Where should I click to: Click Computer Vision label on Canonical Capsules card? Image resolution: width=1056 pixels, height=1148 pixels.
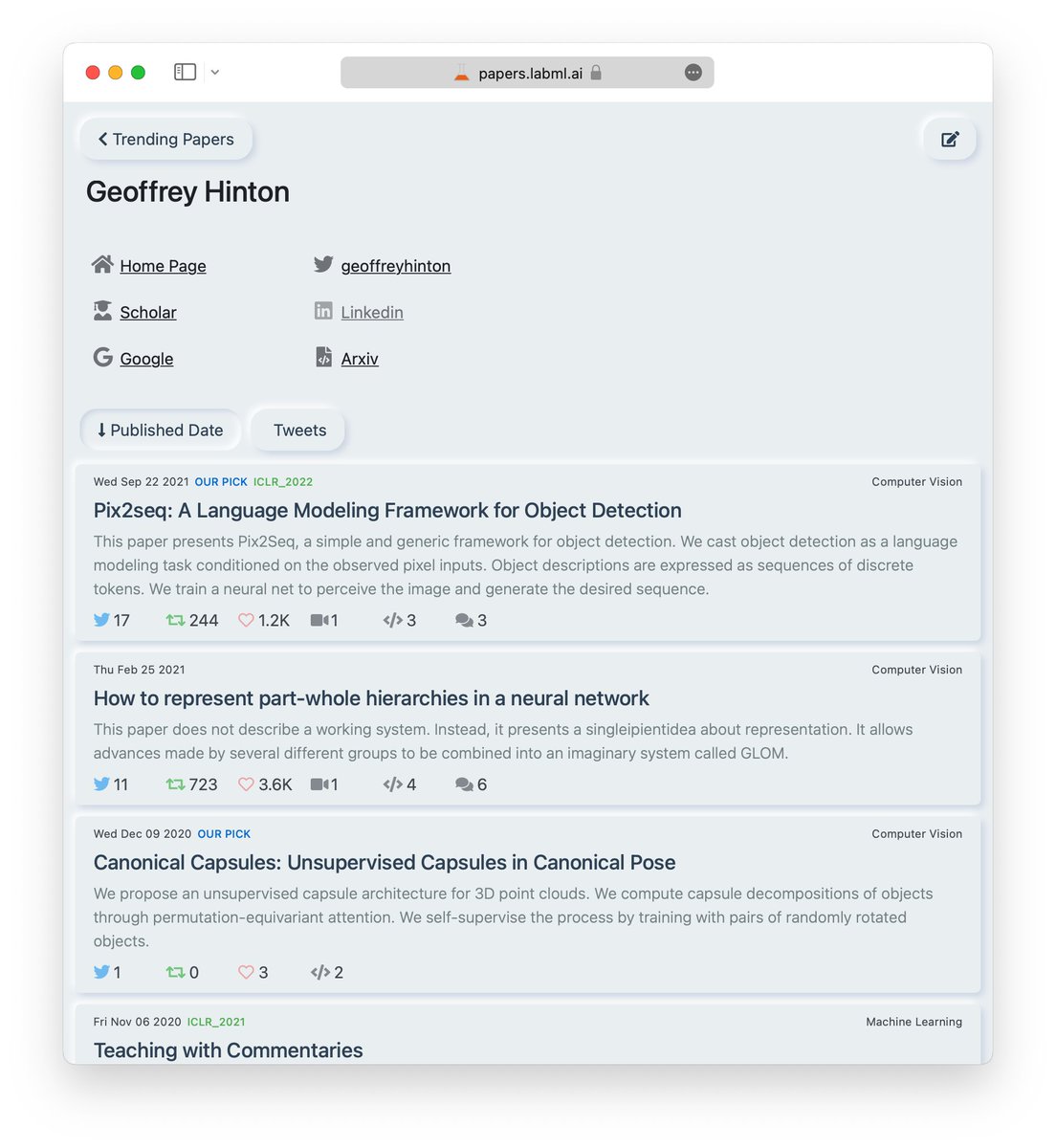coord(916,834)
